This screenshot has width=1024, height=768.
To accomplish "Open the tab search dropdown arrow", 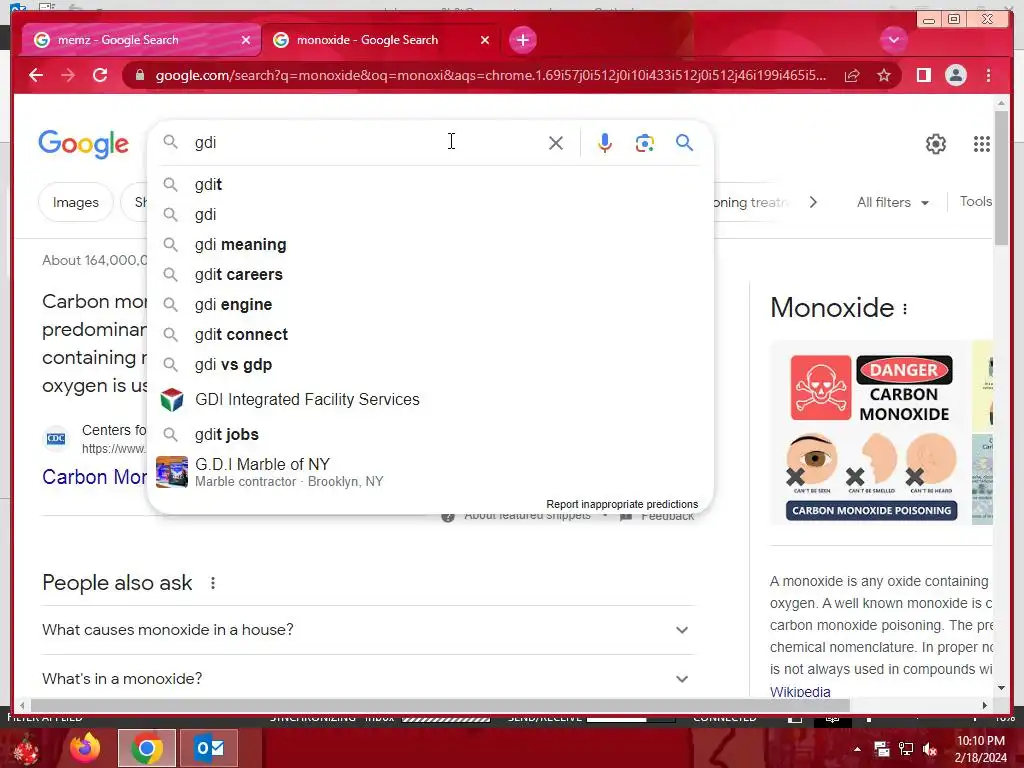I will click(893, 40).
